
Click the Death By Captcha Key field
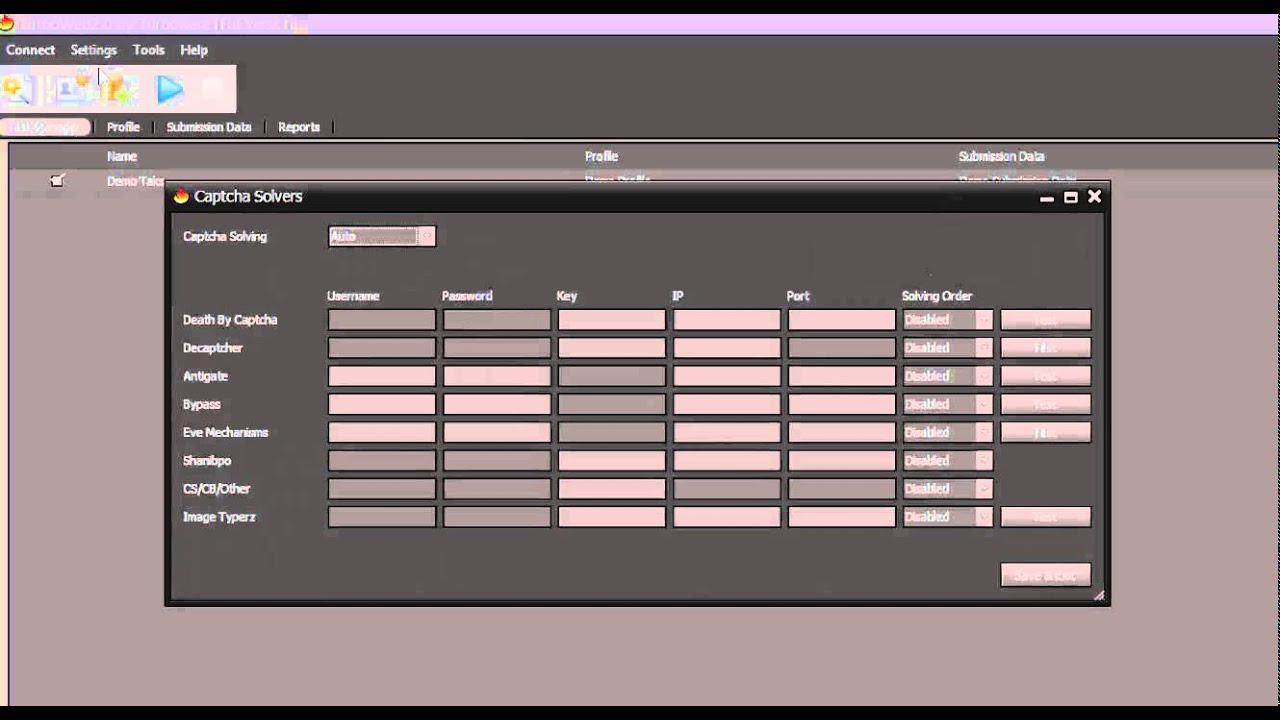coord(612,320)
